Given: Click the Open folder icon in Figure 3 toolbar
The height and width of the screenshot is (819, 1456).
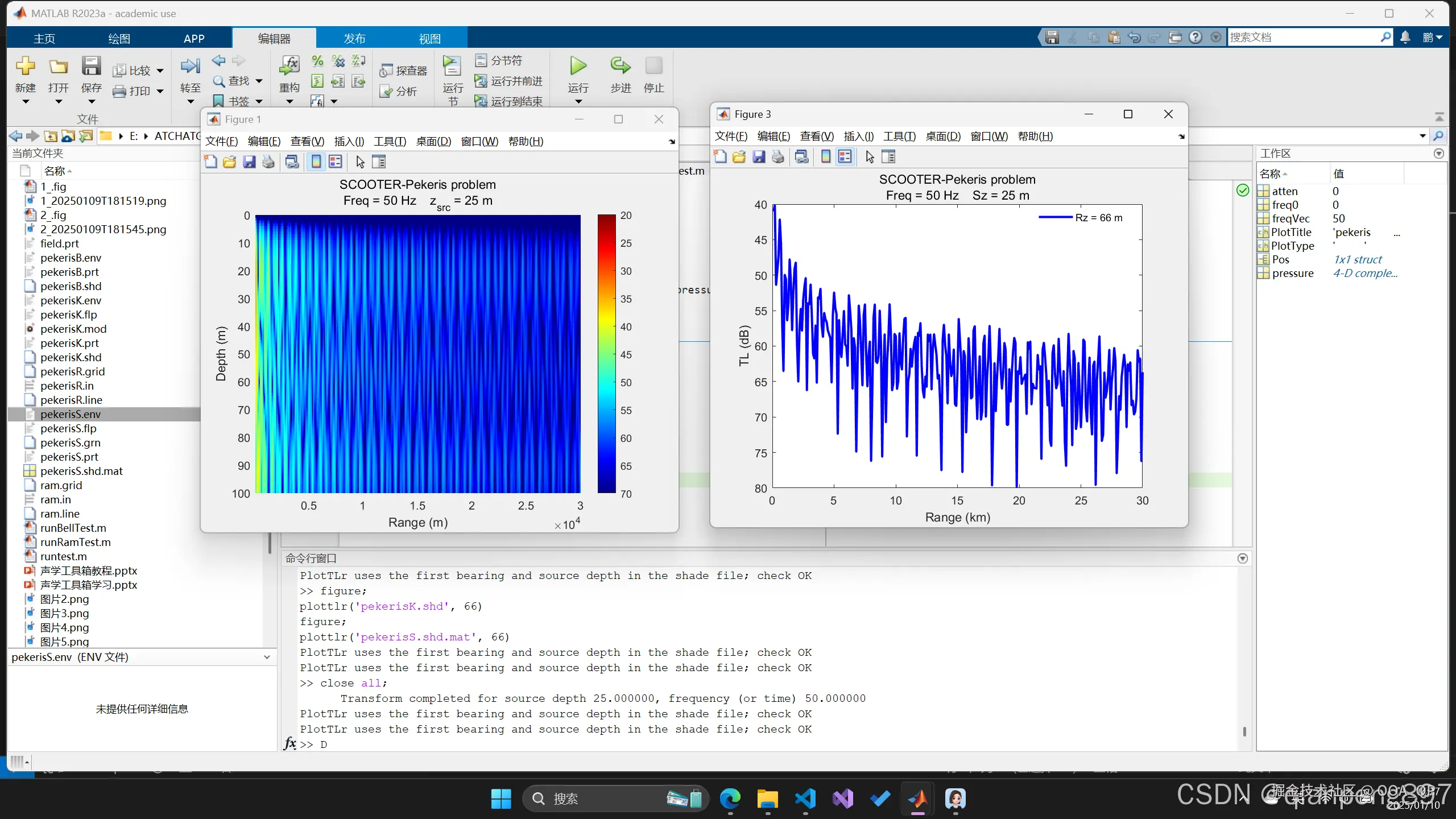Looking at the screenshot, I should [x=739, y=157].
